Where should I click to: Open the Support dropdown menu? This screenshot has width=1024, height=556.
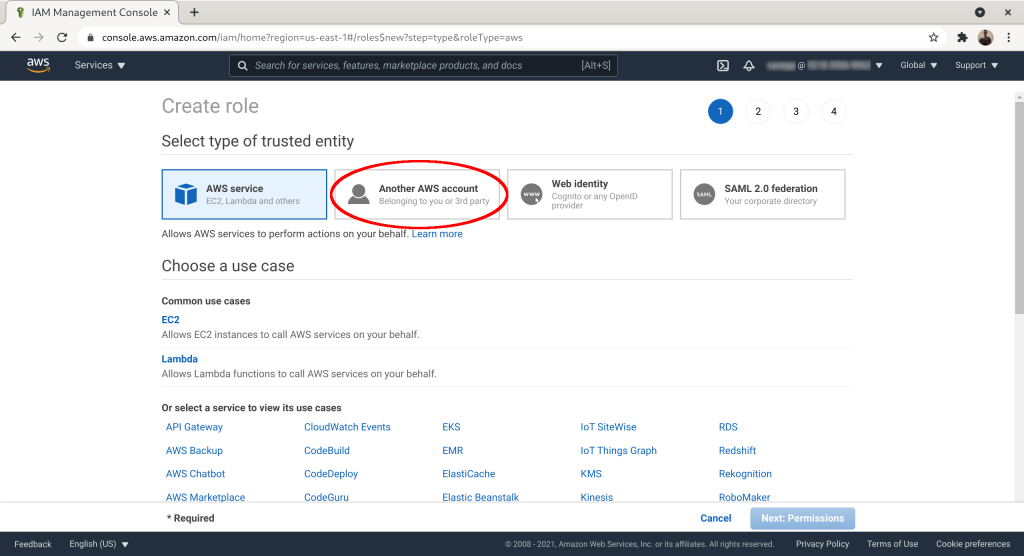point(976,65)
